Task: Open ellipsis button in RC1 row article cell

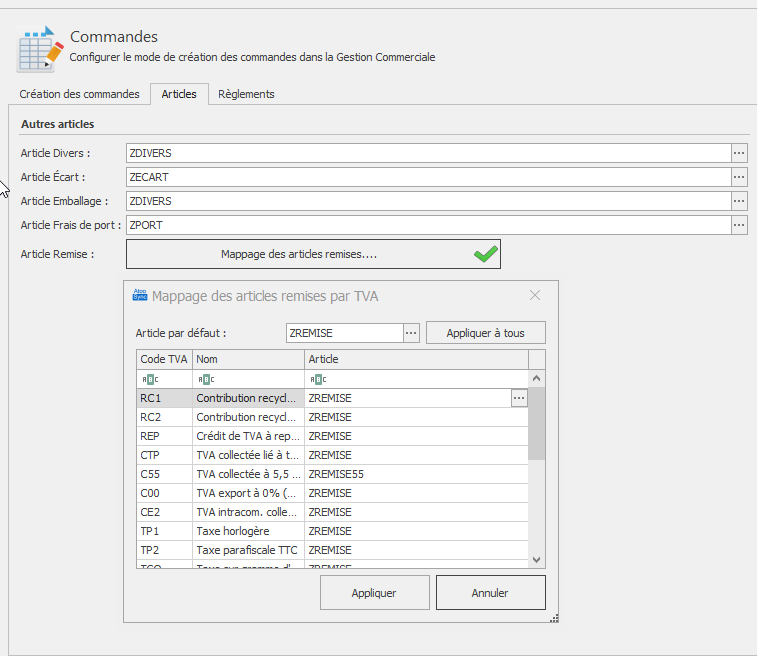Action: 519,398
